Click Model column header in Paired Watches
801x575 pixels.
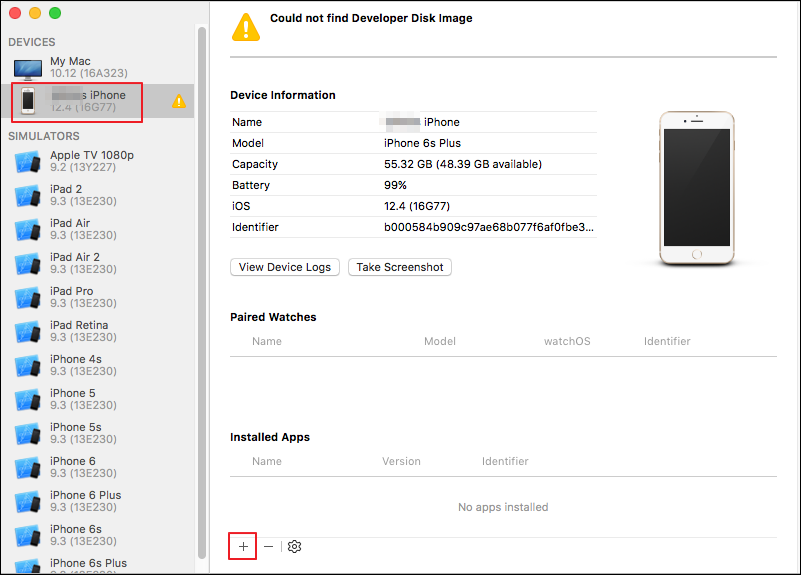[x=440, y=341]
